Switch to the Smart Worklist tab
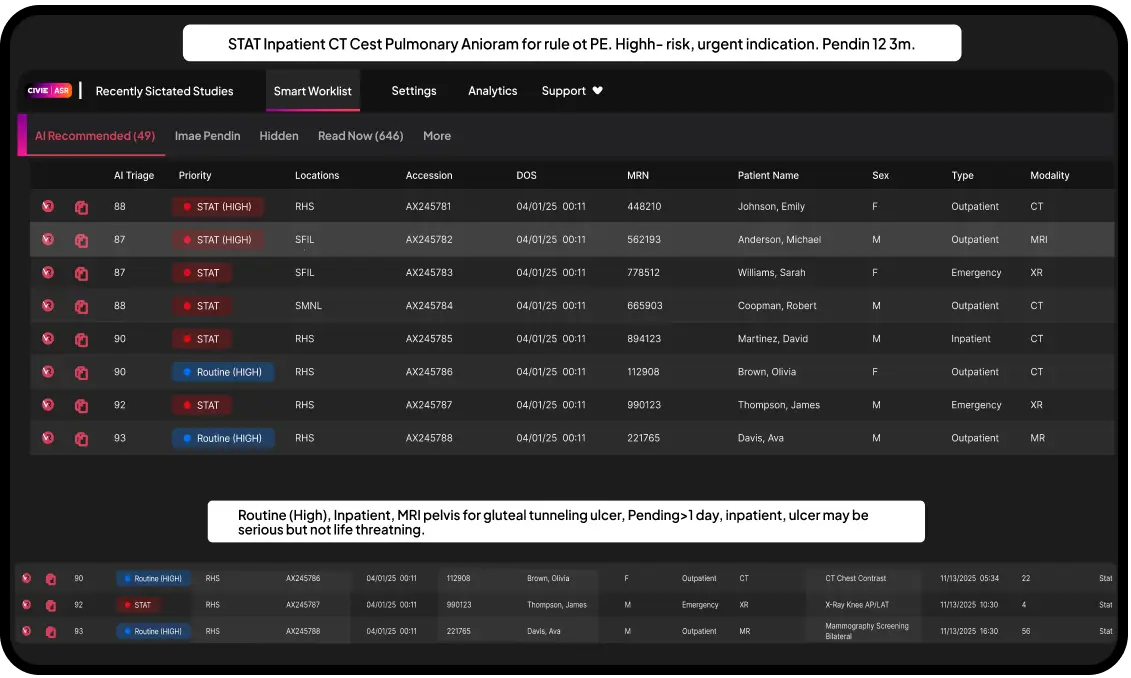 coord(313,90)
